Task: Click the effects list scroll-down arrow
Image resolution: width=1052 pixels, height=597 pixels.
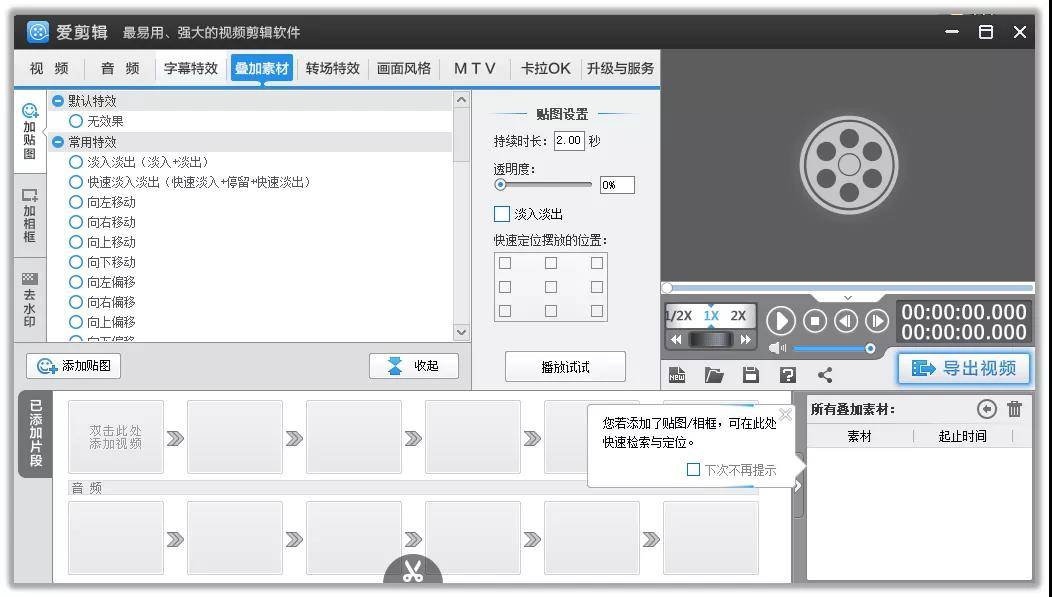Action: (461, 332)
